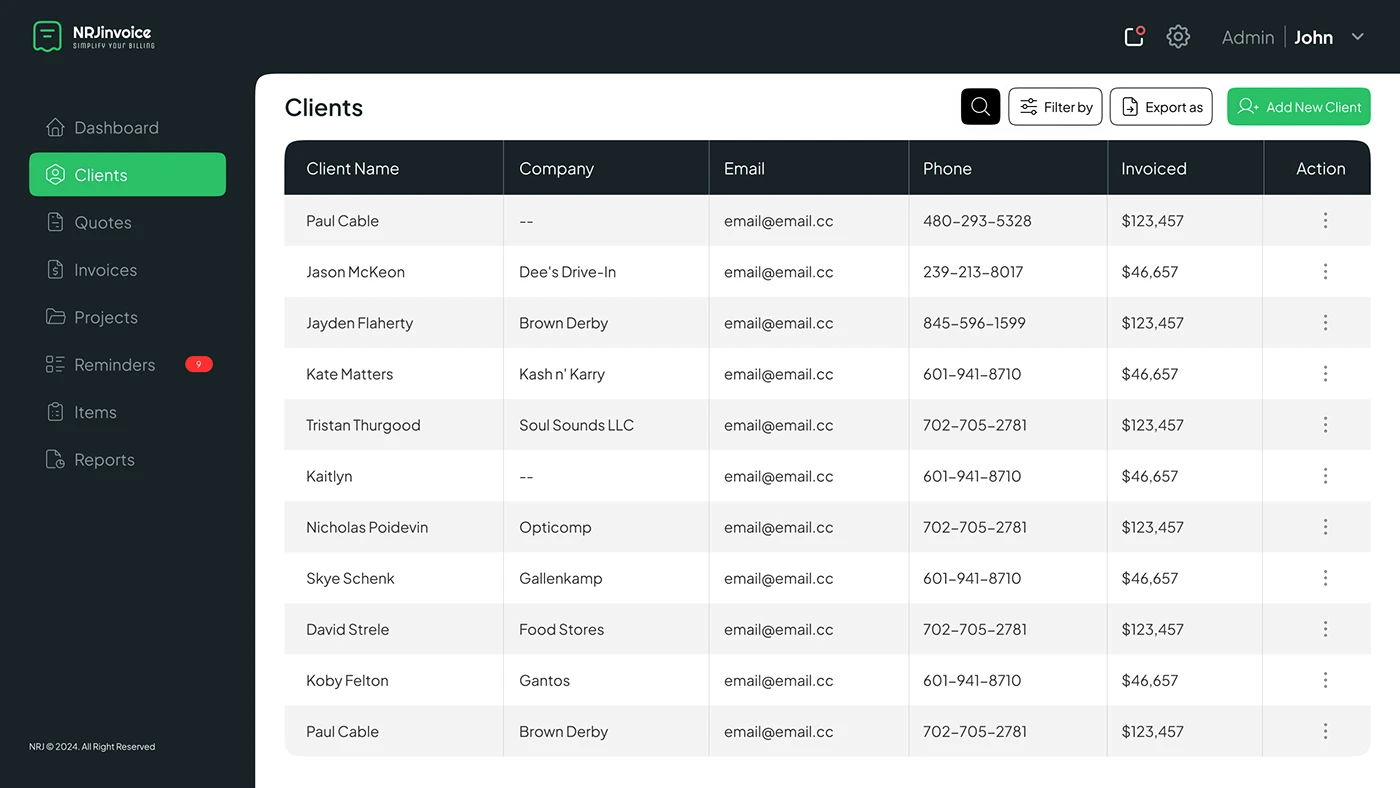The image size is (1400, 788).
Task: Open action menu for Koby Felton
Action: click(1325, 680)
